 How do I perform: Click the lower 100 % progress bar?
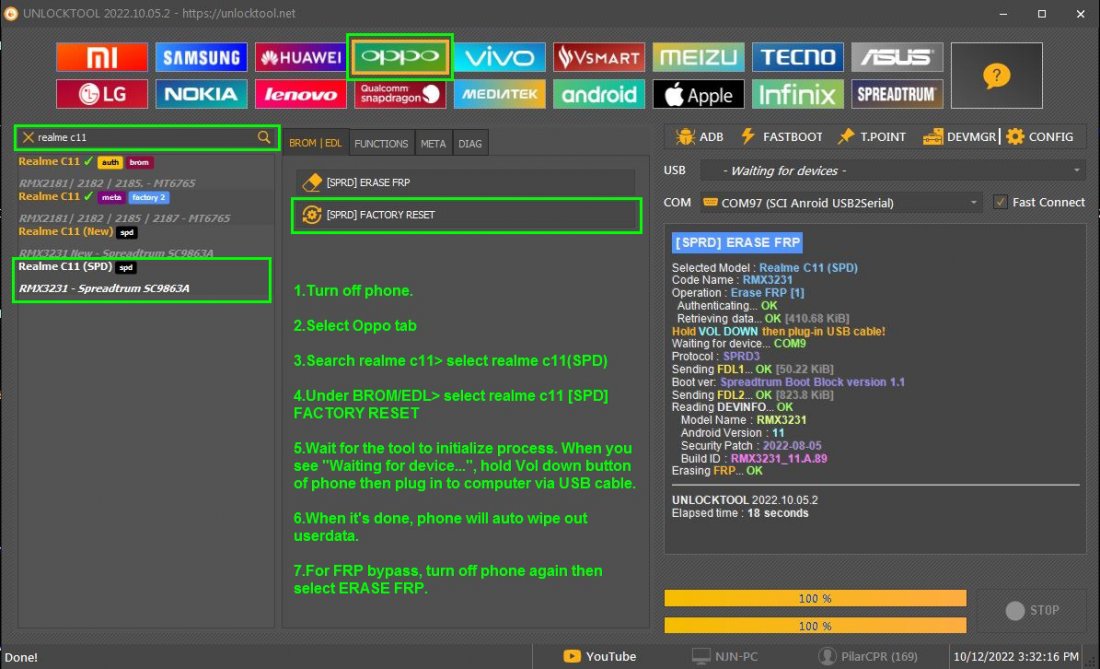[x=814, y=626]
